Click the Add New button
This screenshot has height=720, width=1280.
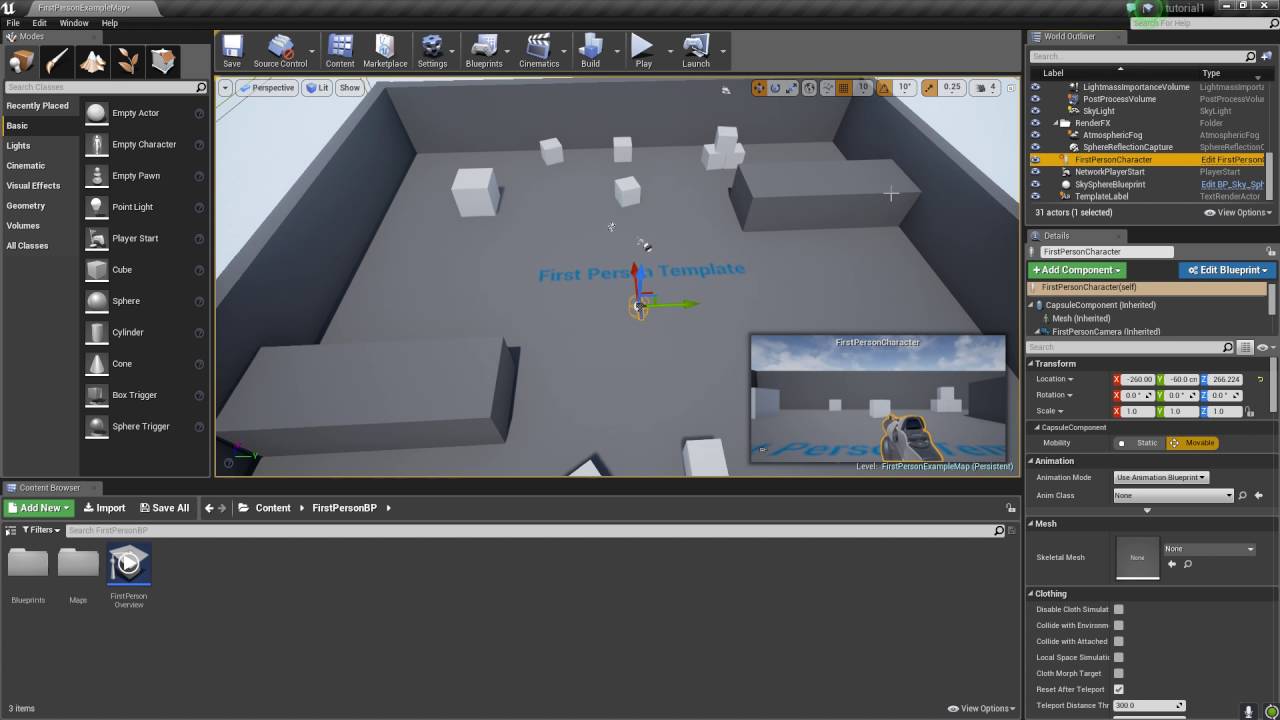point(39,508)
